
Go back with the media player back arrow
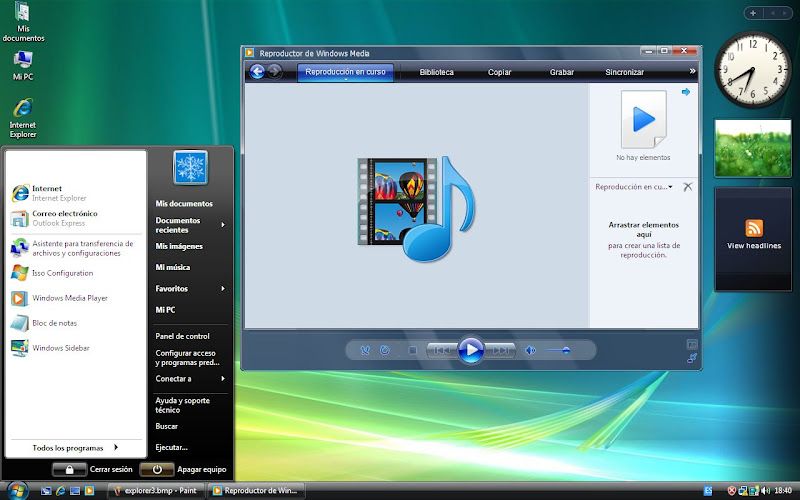[257, 71]
